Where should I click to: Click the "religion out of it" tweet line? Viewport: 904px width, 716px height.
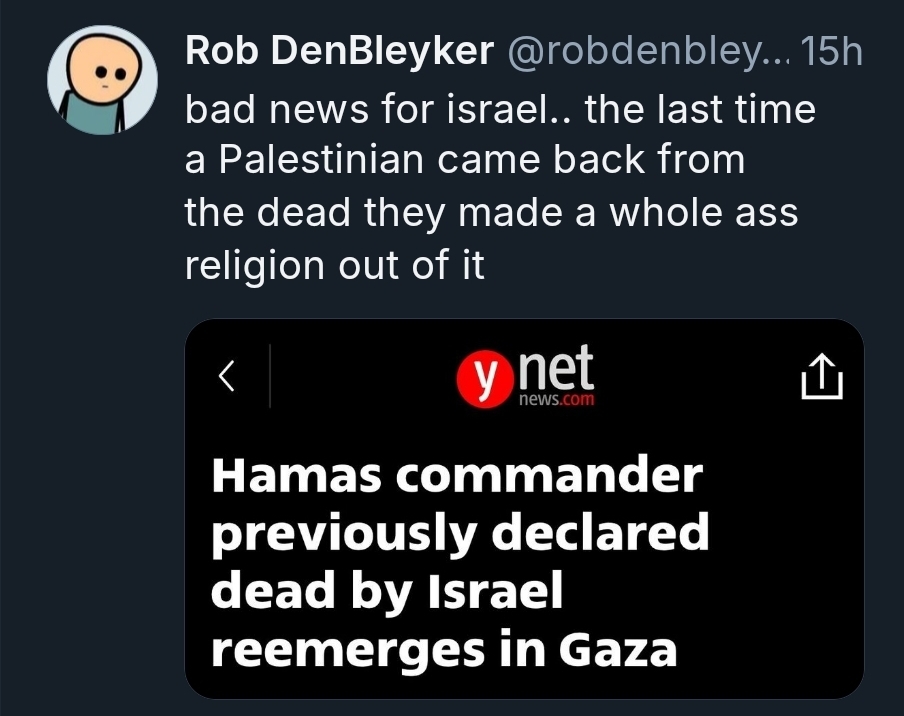(x=334, y=266)
